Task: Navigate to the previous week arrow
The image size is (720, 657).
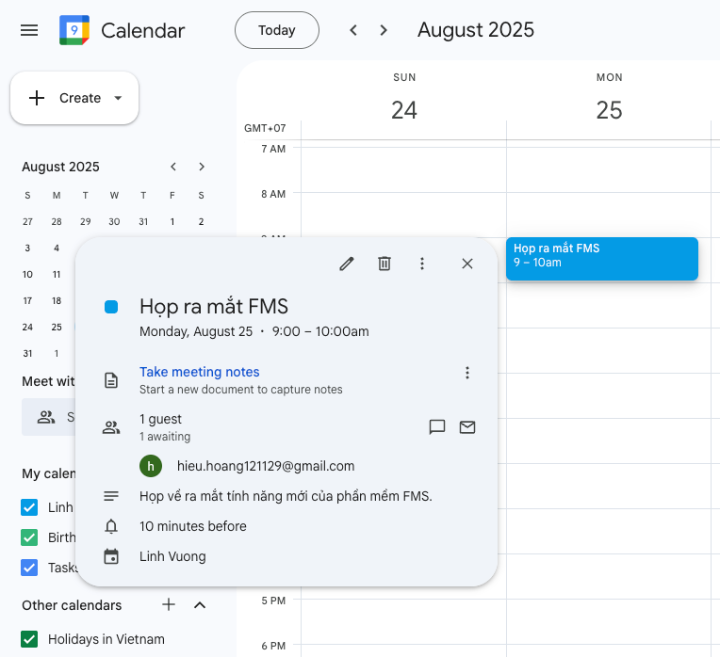Action: click(x=353, y=30)
